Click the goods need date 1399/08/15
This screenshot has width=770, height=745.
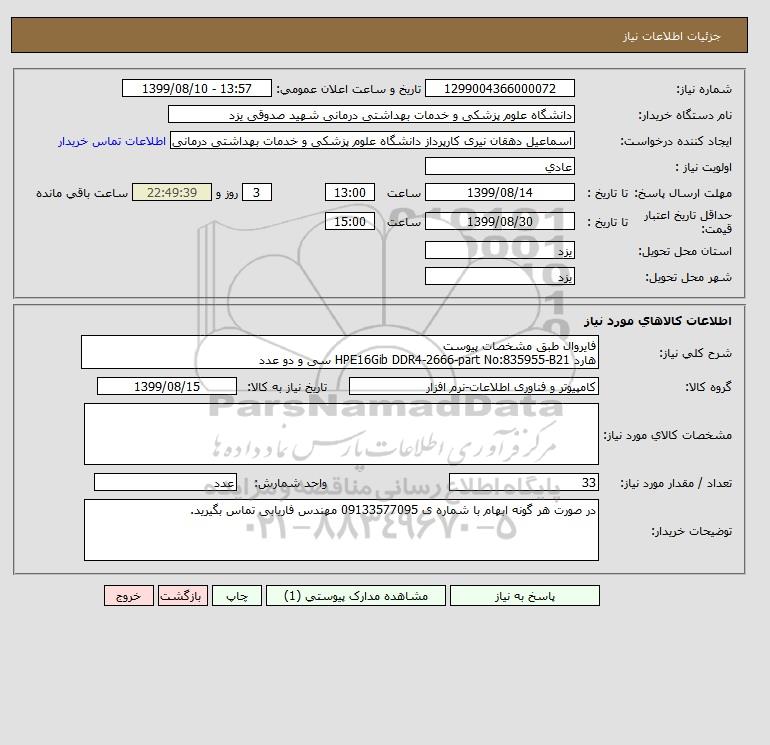click(167, 386)
